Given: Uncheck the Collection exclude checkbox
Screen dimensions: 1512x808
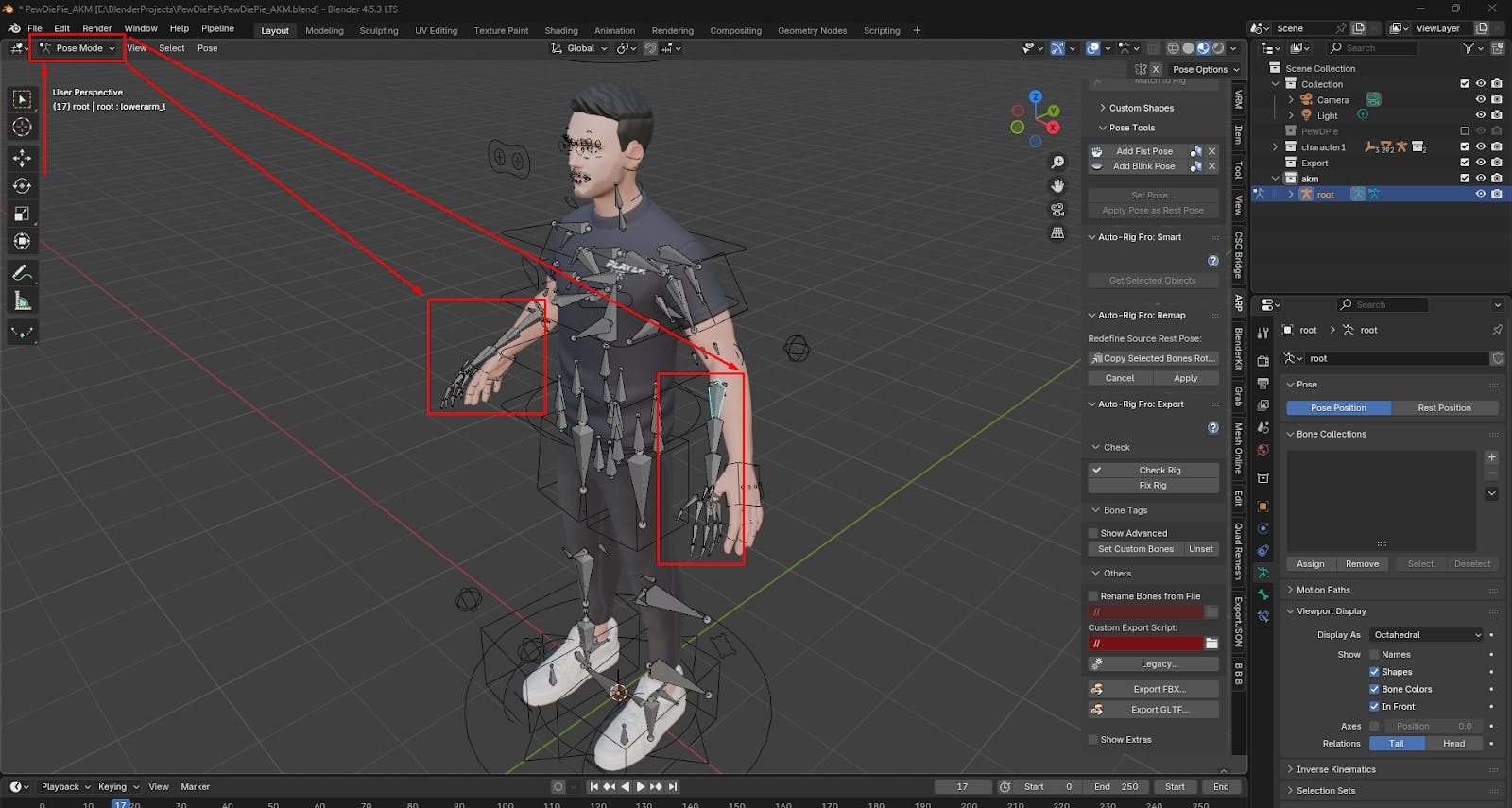Looking at the screenshot, I should (x=1465, y=84).
